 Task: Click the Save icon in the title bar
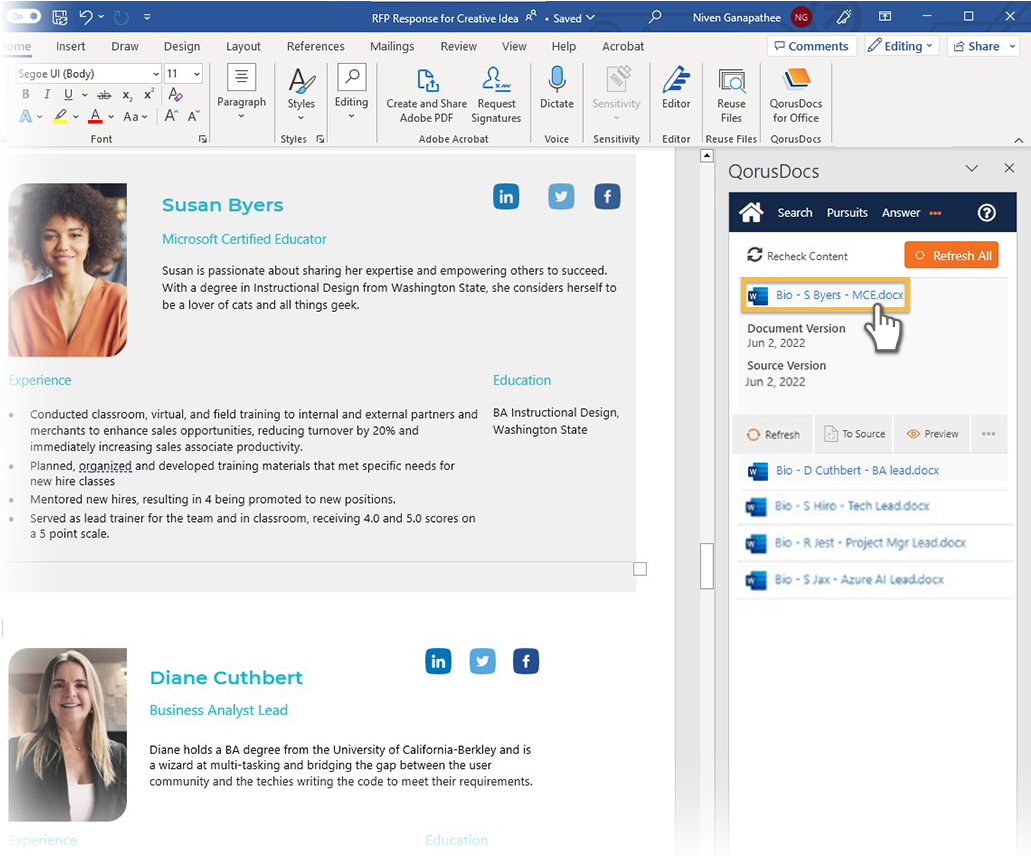click(60, 17)
